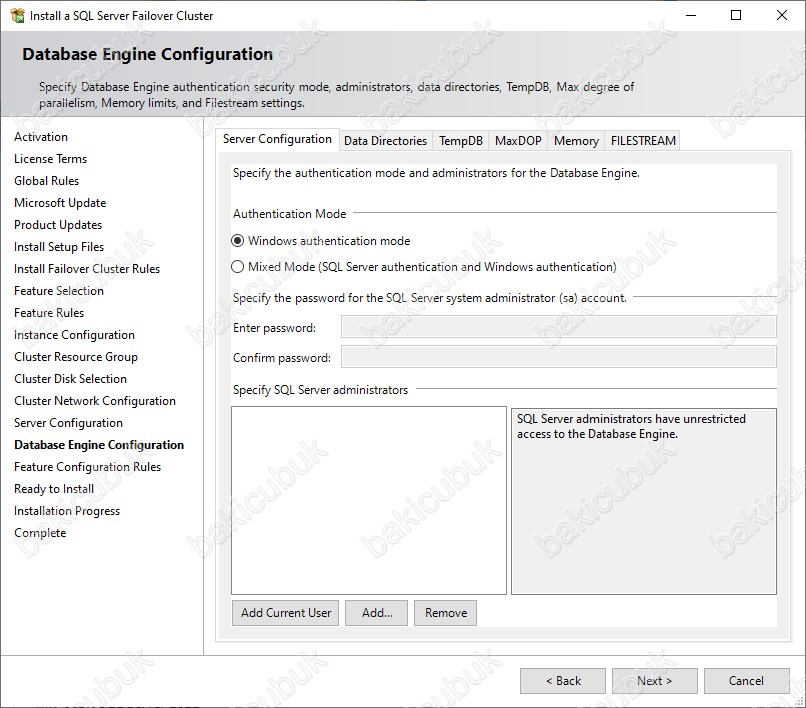Click the Install Setup Files step
The image size is (806, 708).
point(59,247)
